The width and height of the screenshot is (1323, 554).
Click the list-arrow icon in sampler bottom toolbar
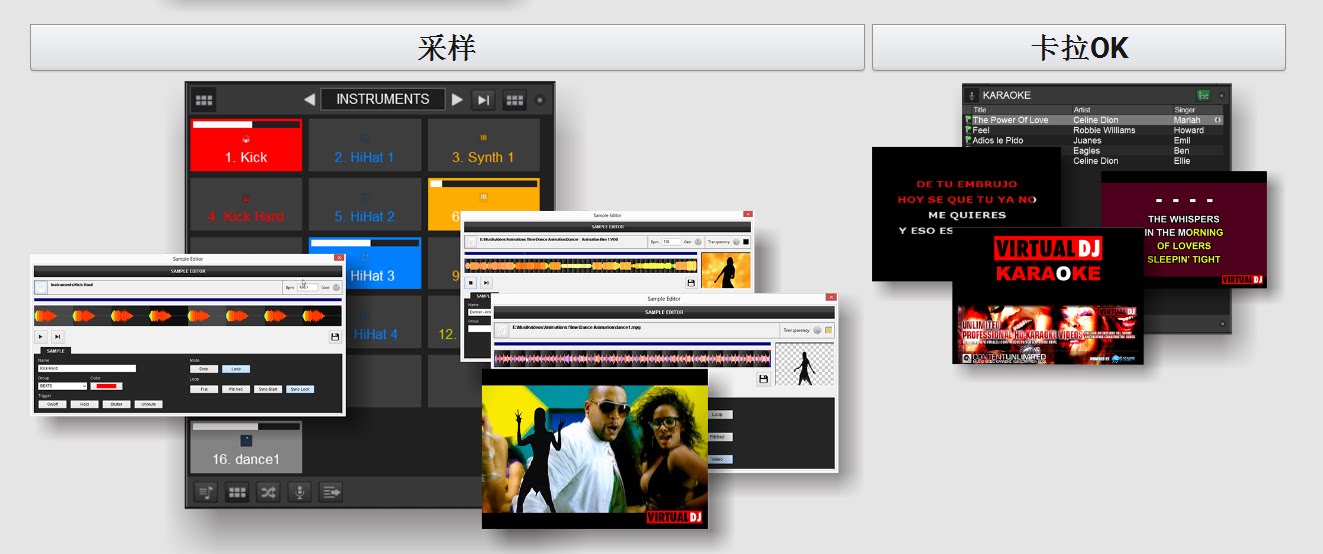[331, 491]
